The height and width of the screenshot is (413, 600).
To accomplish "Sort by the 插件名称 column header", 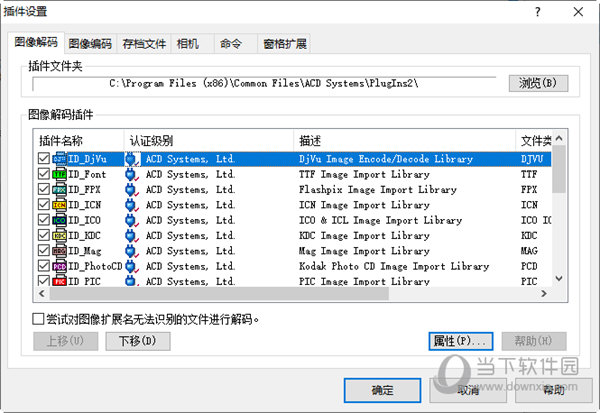I will [80, 140].
